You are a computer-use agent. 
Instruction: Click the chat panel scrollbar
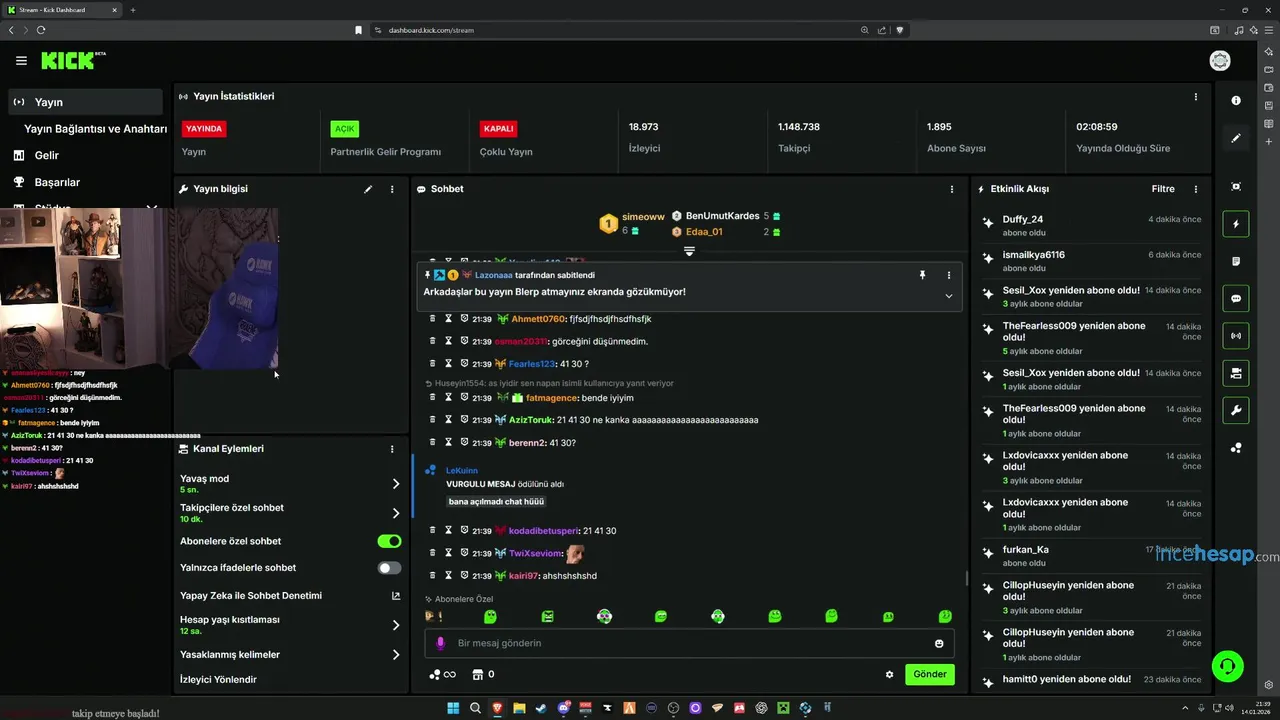coord(966,578)
